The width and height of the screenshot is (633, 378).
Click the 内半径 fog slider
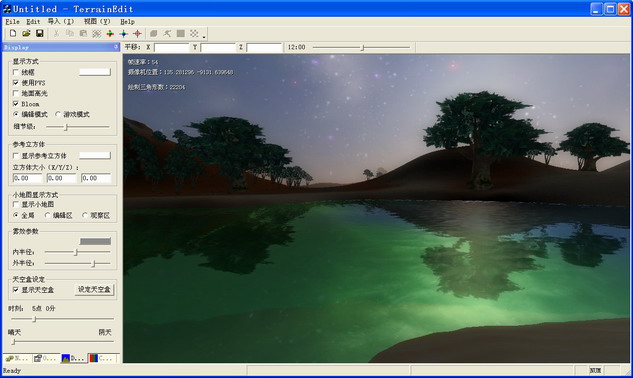coord(78,252)
